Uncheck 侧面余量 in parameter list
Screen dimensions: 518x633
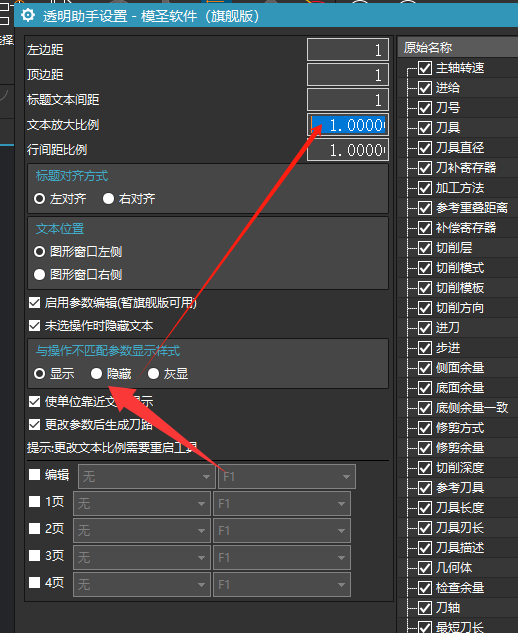pos(425,368)
